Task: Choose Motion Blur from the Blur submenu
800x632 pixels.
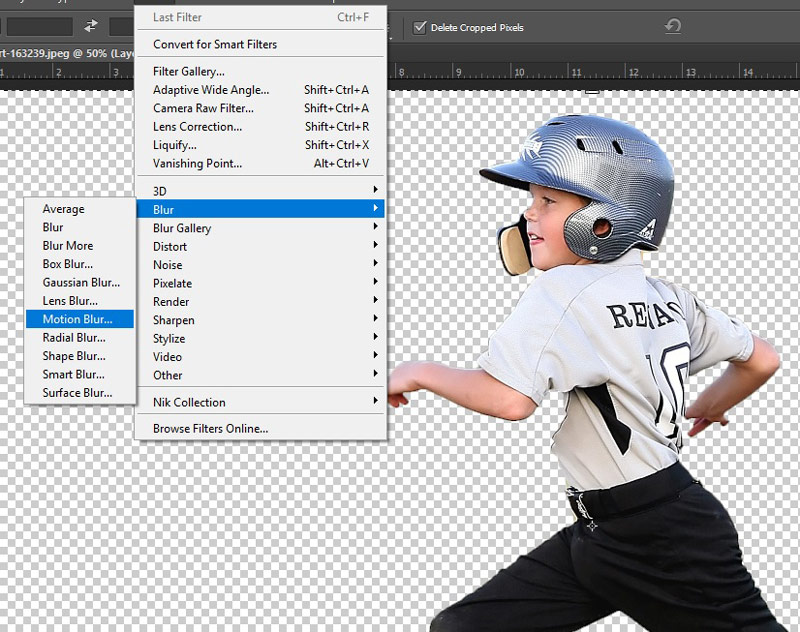Action: pyautogui.click(x=77, y=320)
